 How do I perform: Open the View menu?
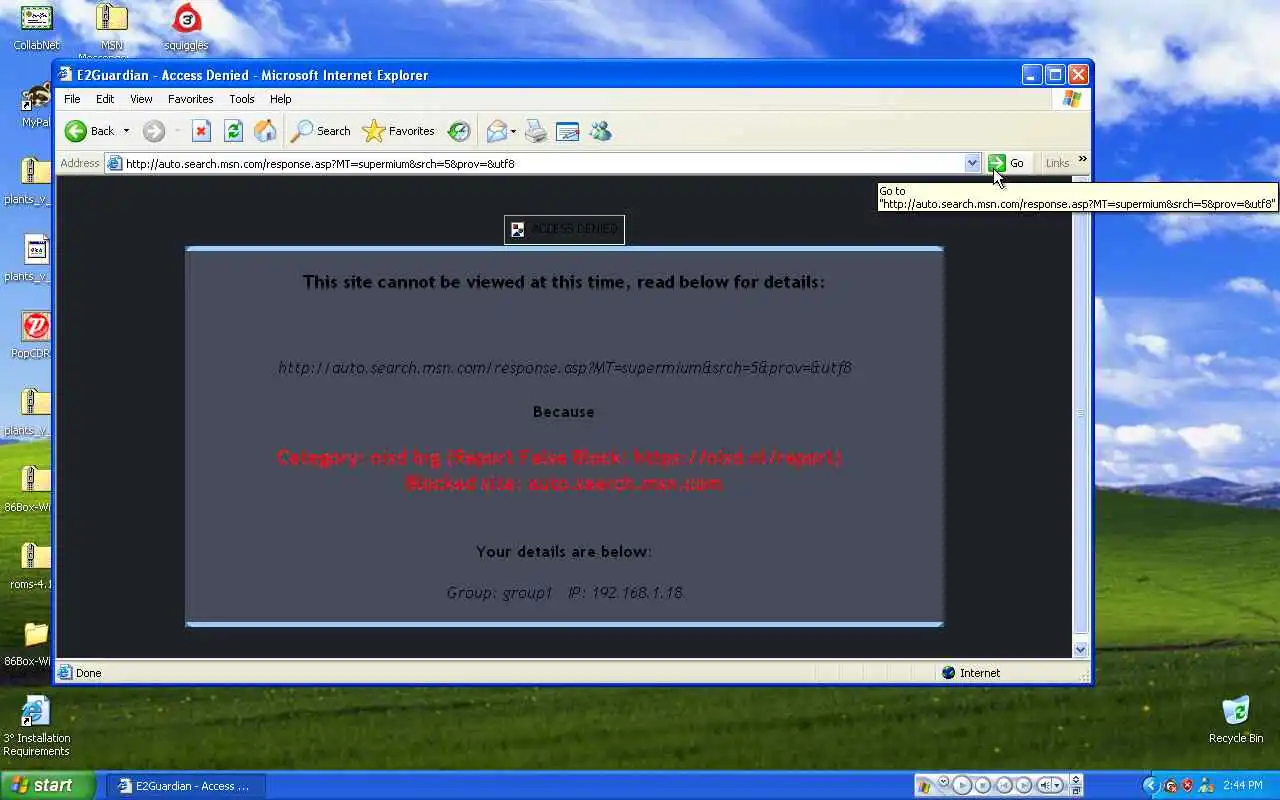point(141,99)
